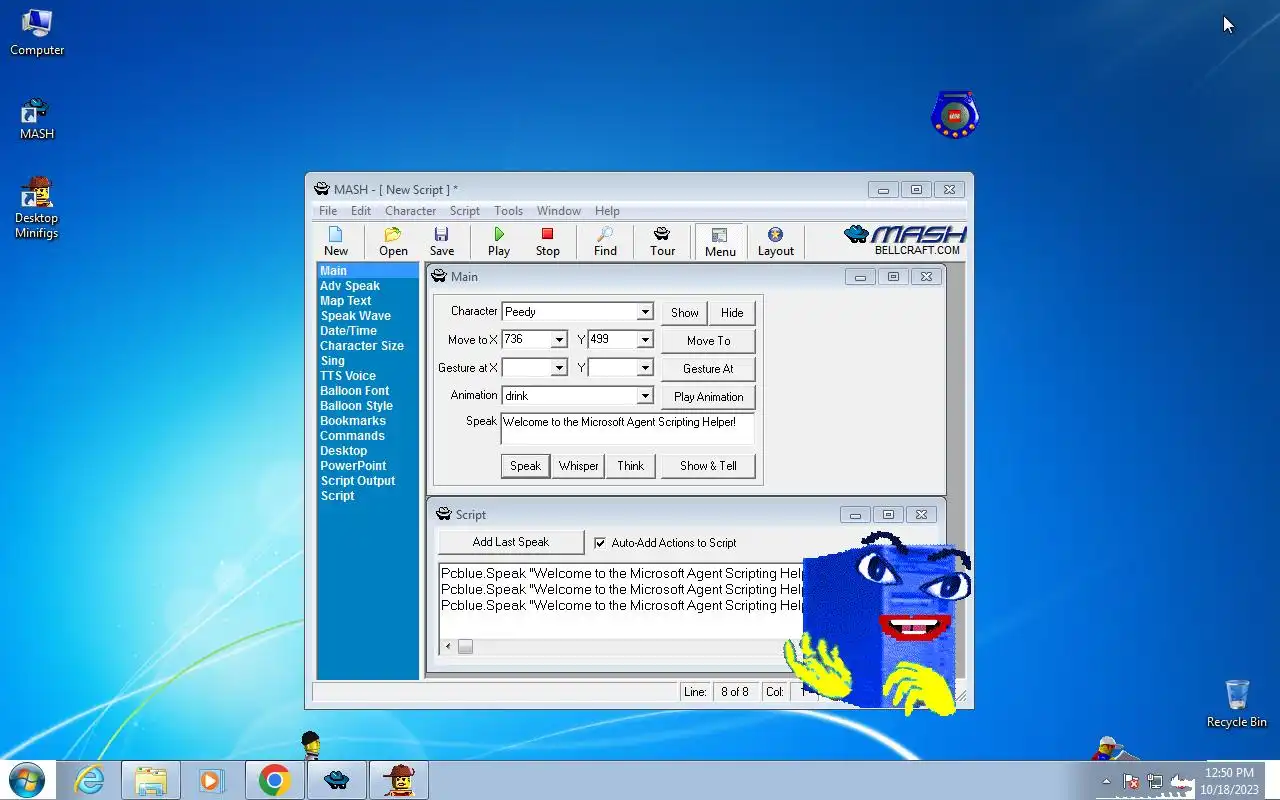Select Character Size in the sidebar
This screenshot has width=1280, height=800.
coord(362,346)
